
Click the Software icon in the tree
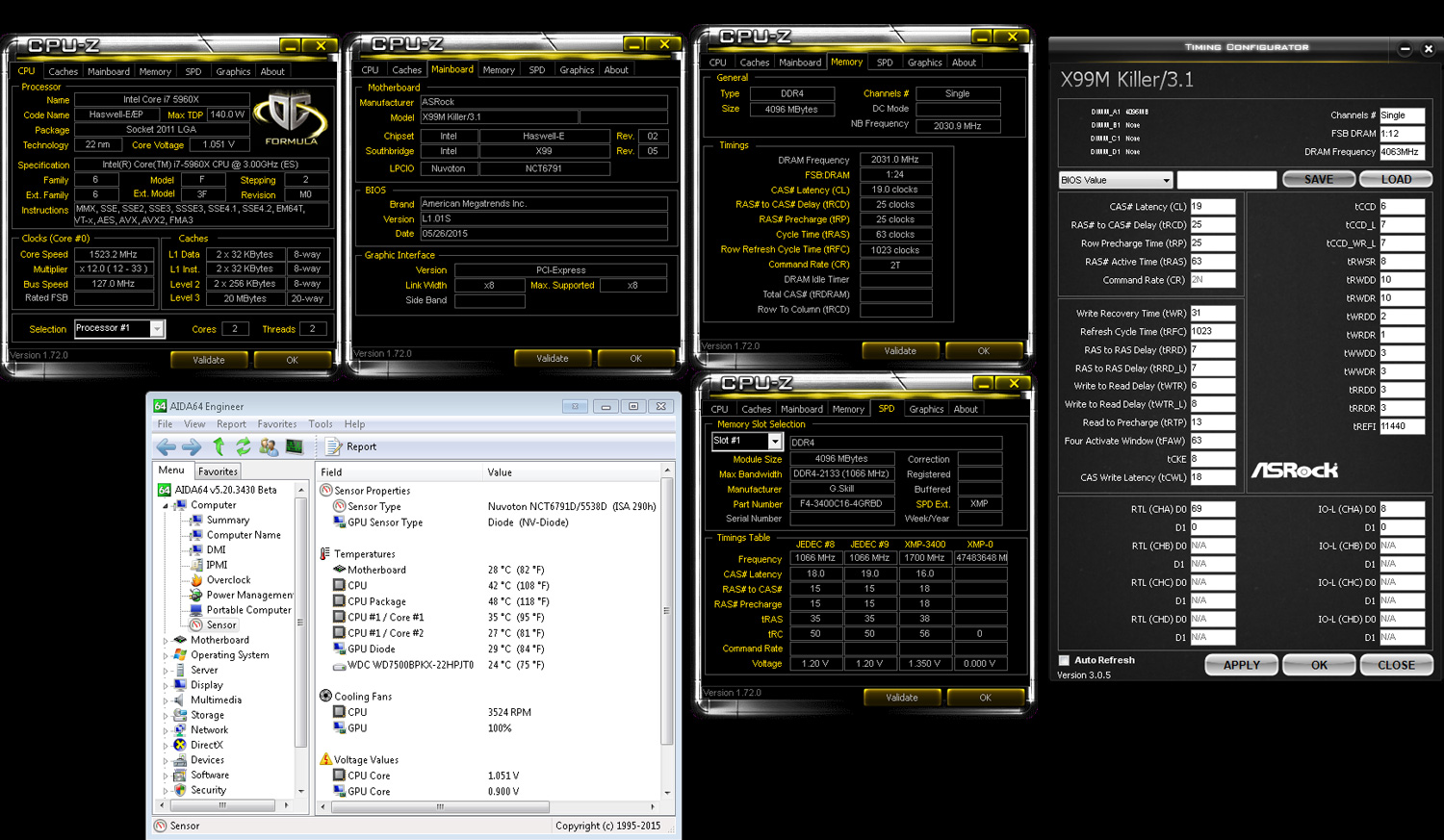(180, 775)
